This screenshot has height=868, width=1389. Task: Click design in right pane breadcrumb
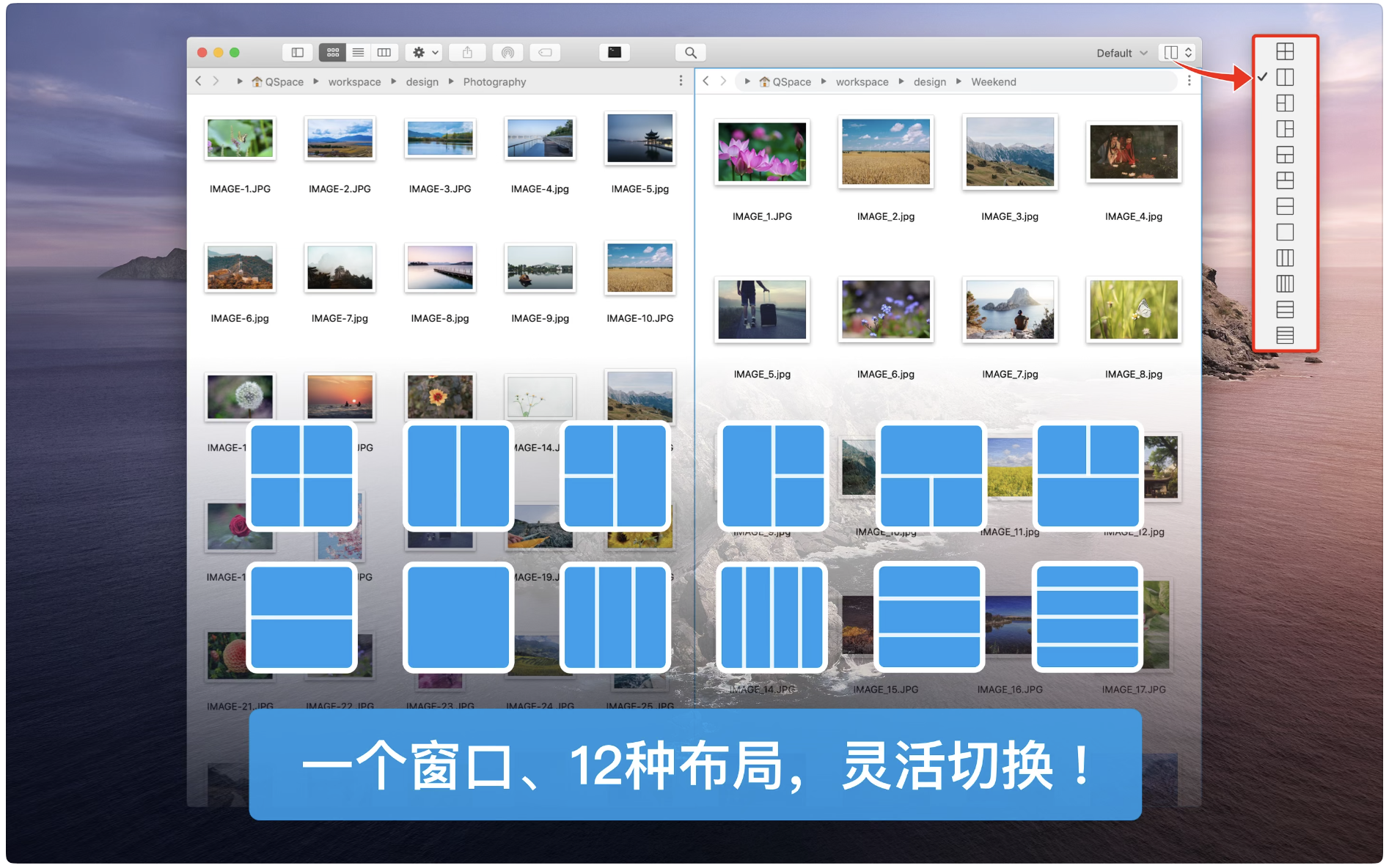[x=929, y=82]
